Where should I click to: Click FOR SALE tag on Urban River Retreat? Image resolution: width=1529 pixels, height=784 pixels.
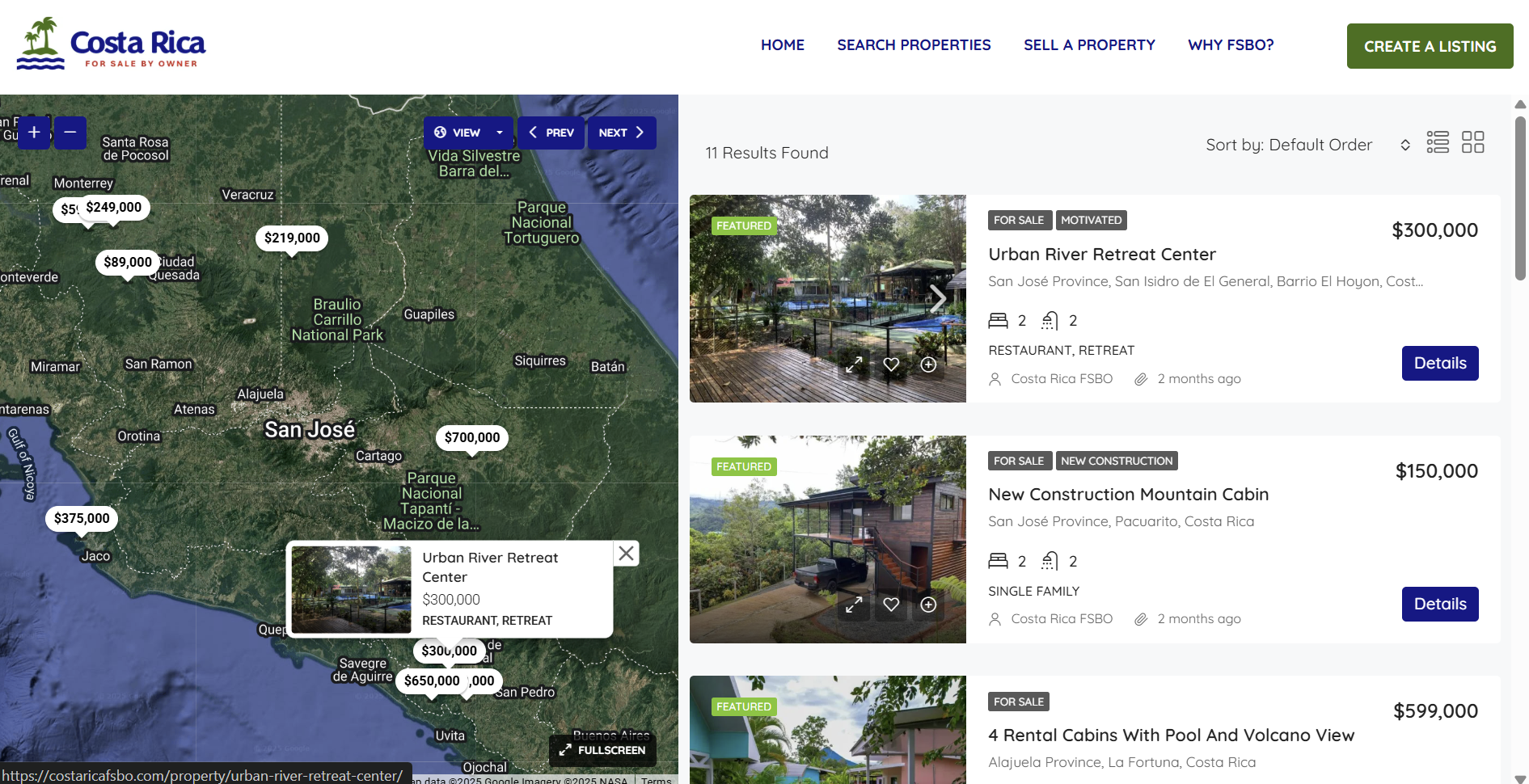pos(1019,220)
